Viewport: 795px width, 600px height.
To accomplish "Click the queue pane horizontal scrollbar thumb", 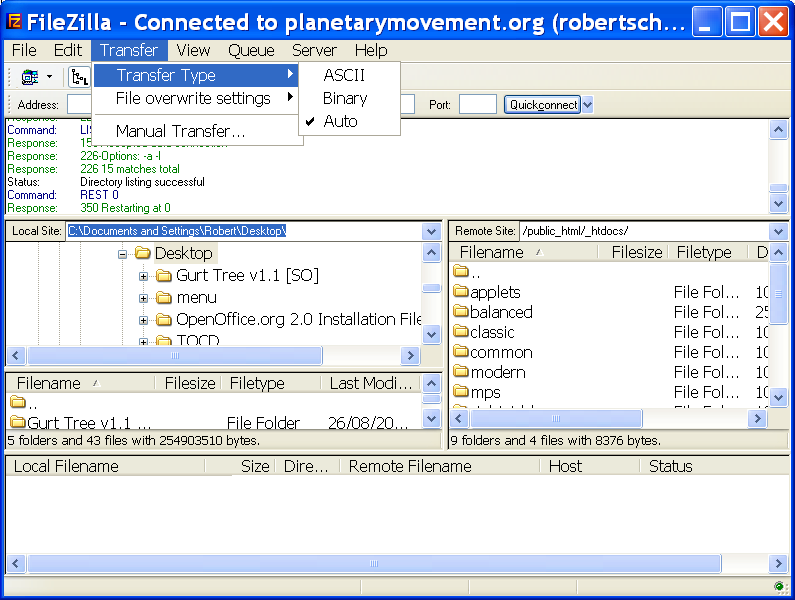I will coord(374,563).
